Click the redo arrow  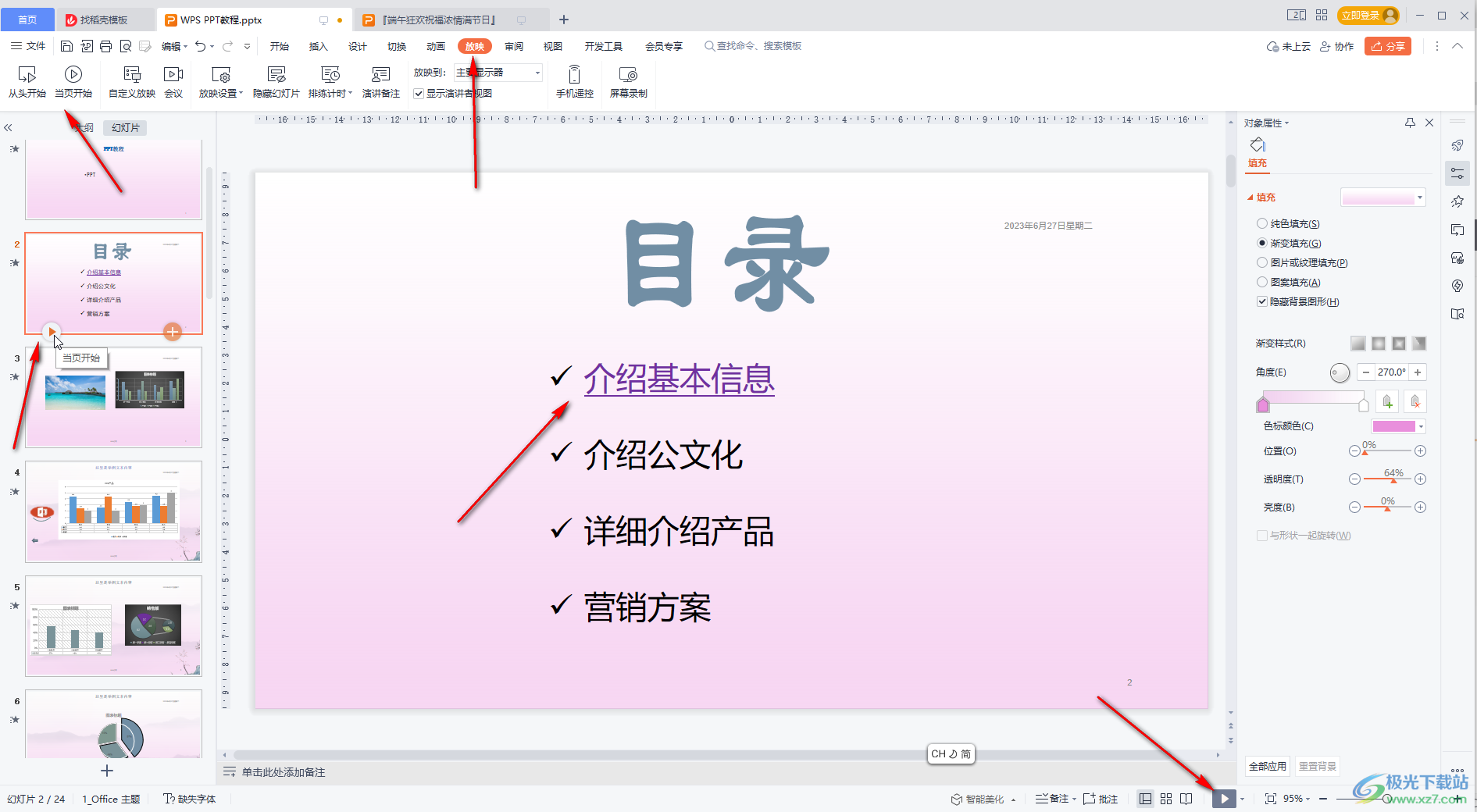point(227,46)
